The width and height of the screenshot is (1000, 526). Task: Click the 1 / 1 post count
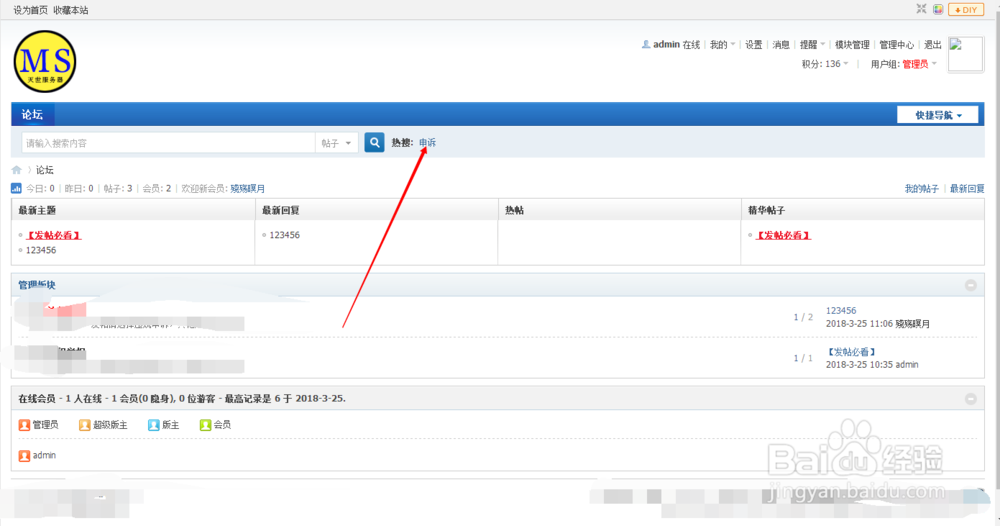(x=803, y=358)
